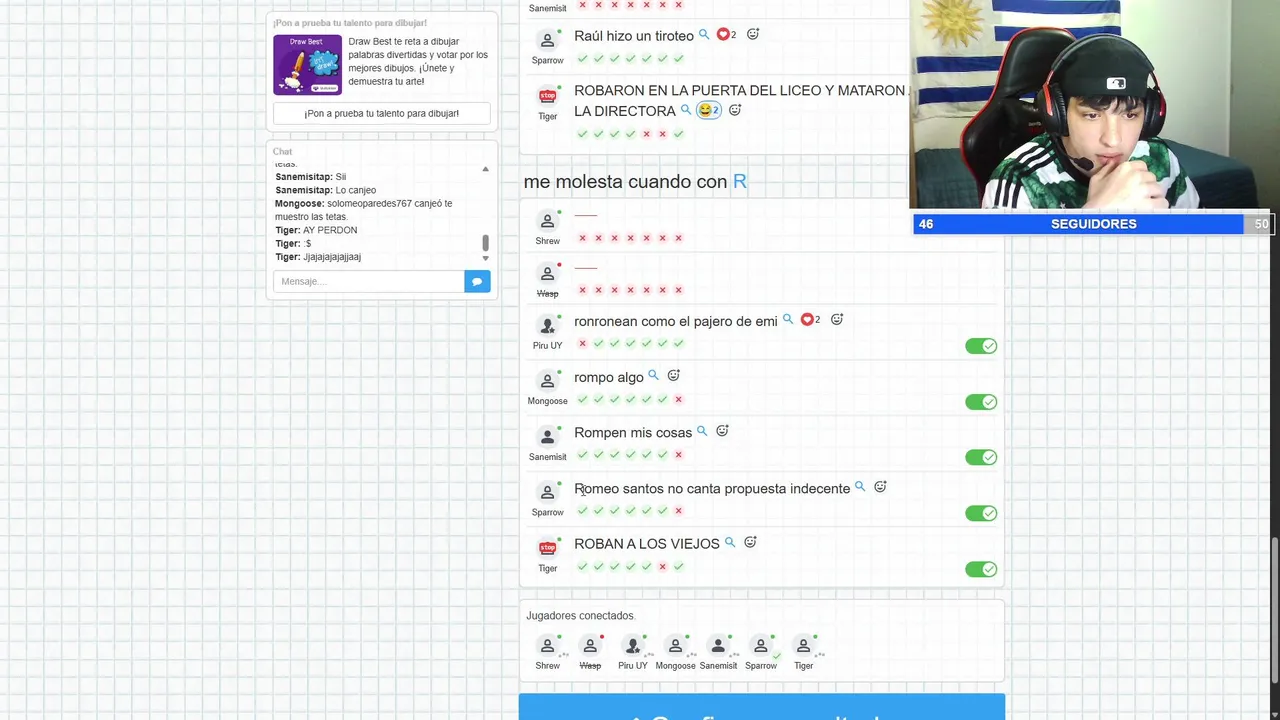Image resolution: width=1280 pixels, height=720 pixels.
Task: Click Tiger's stop avatar in connected players
Action: point(803,646)
